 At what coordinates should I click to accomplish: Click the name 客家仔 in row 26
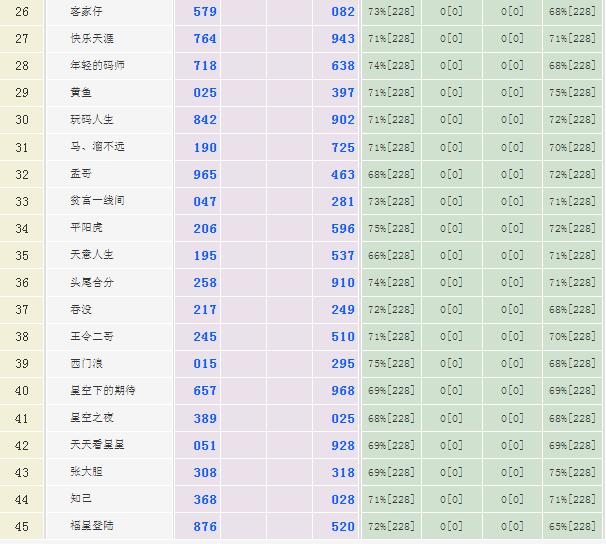86,11
